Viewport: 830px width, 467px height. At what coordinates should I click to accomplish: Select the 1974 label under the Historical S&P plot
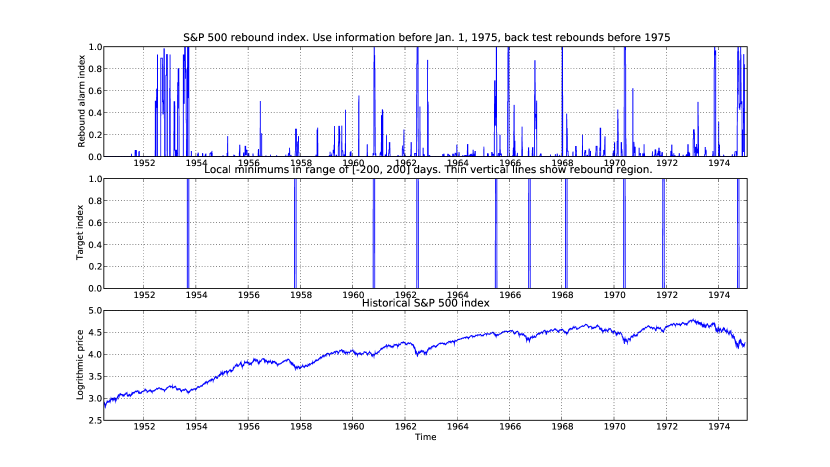[719, 427]
